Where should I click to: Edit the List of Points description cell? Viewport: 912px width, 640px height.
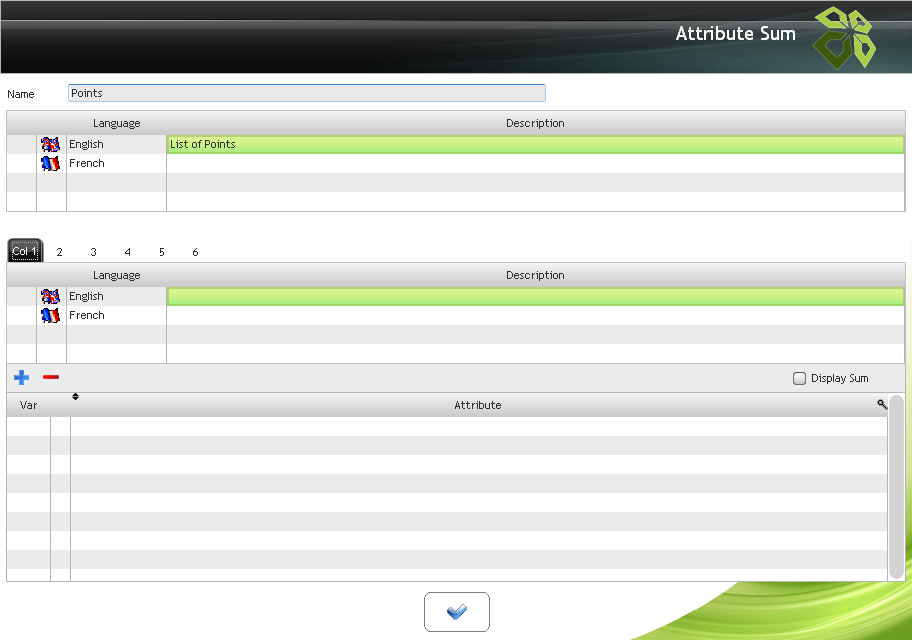pos(535,144)
